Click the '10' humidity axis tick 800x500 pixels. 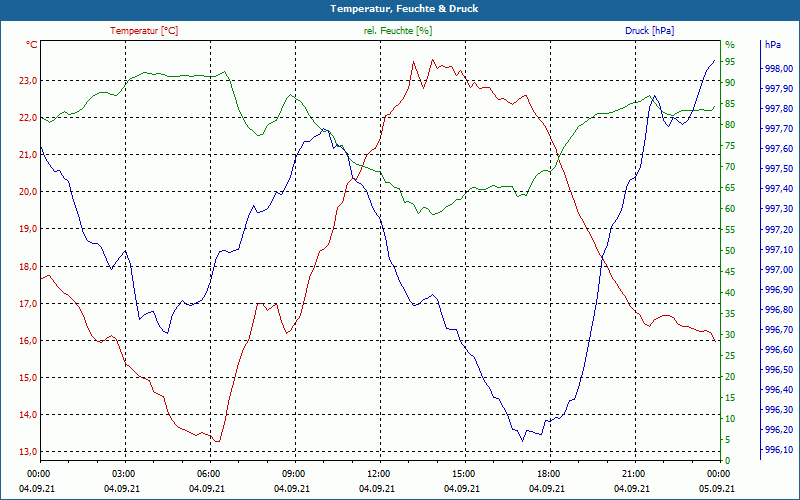[730, 418]
